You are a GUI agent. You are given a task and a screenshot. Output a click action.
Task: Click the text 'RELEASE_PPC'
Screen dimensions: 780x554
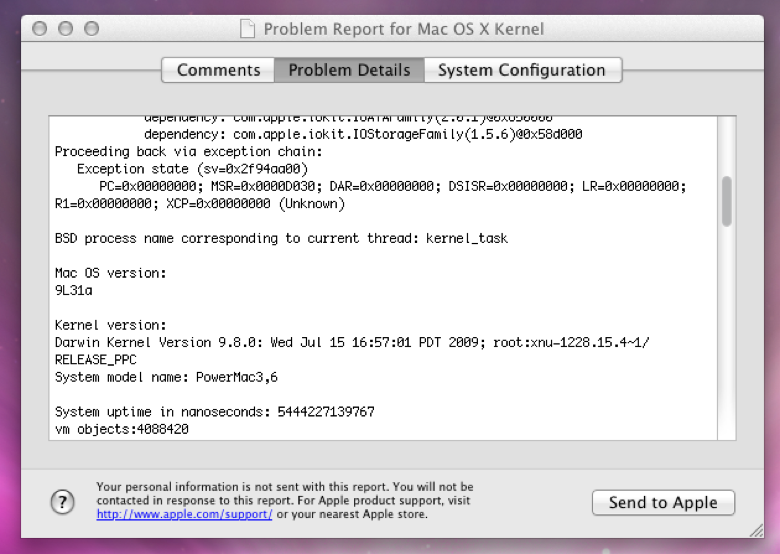pos(96,360)
